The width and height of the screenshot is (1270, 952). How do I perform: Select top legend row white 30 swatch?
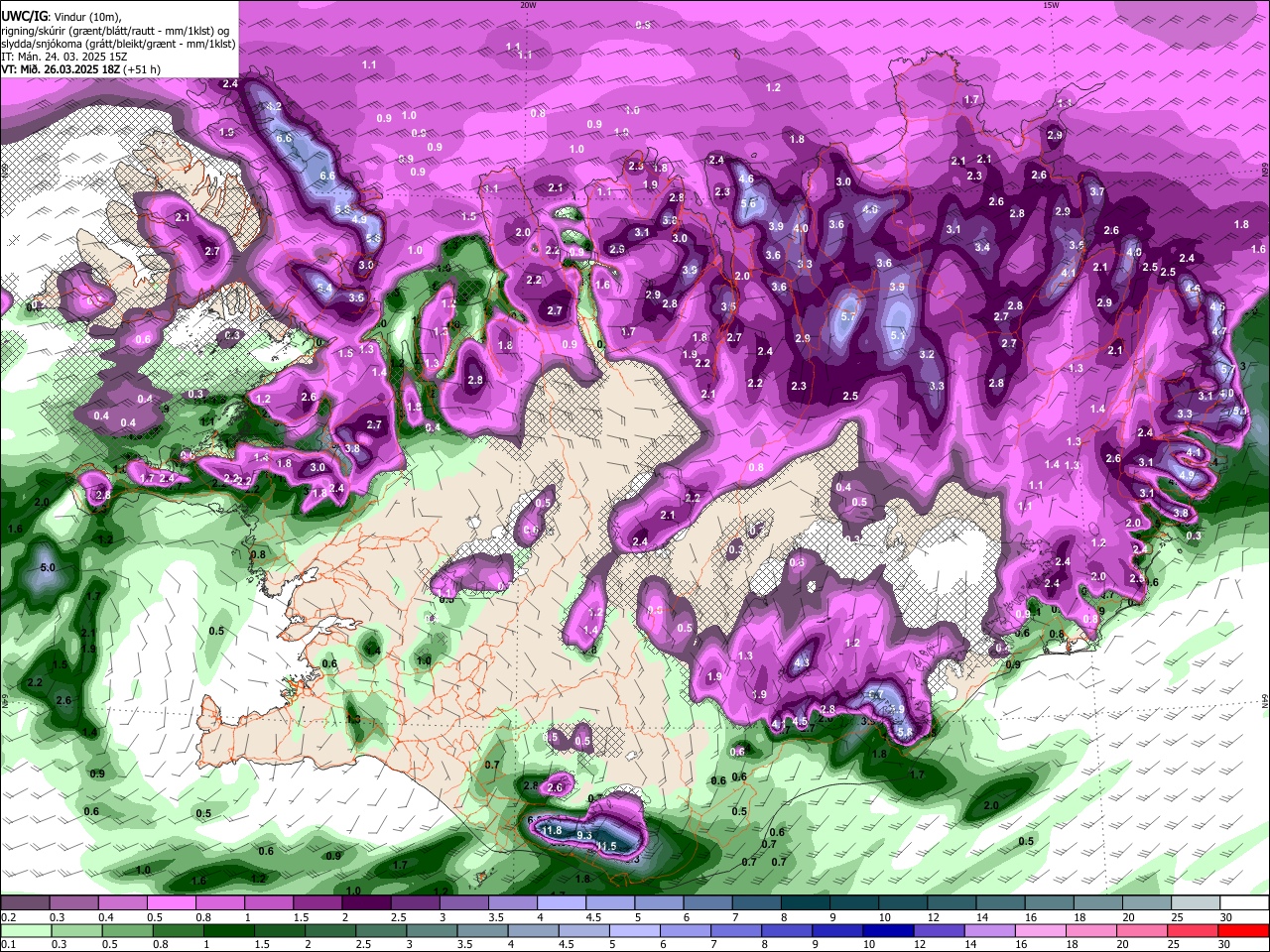1245,903
